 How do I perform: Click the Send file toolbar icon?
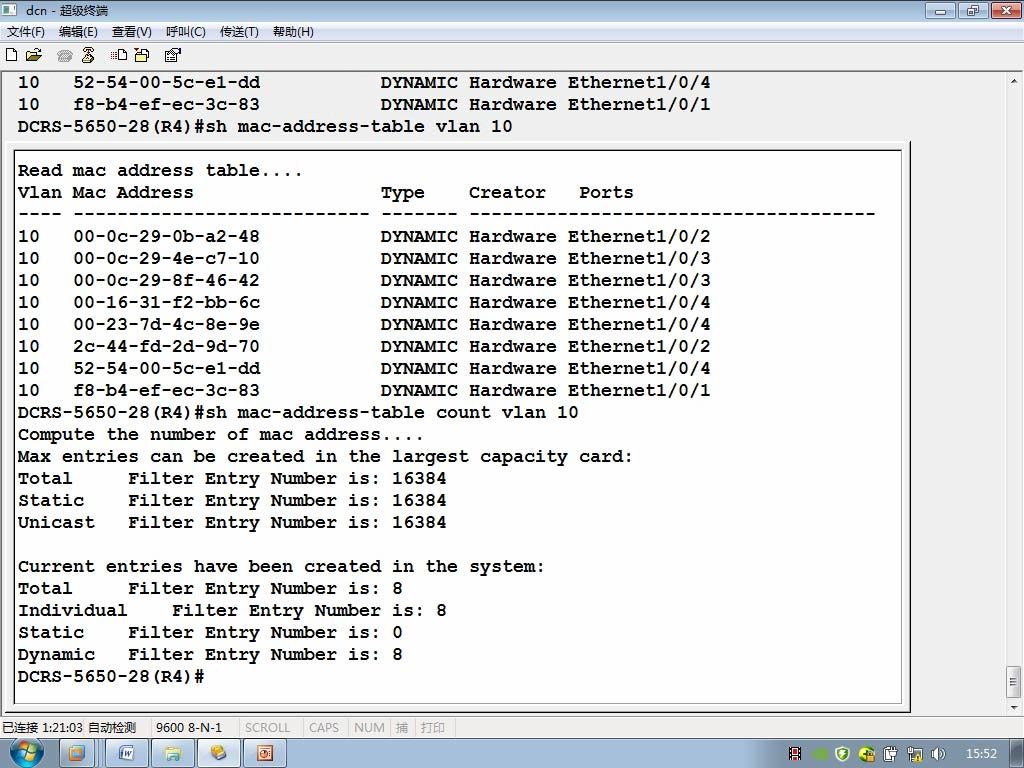coord(118,56)
